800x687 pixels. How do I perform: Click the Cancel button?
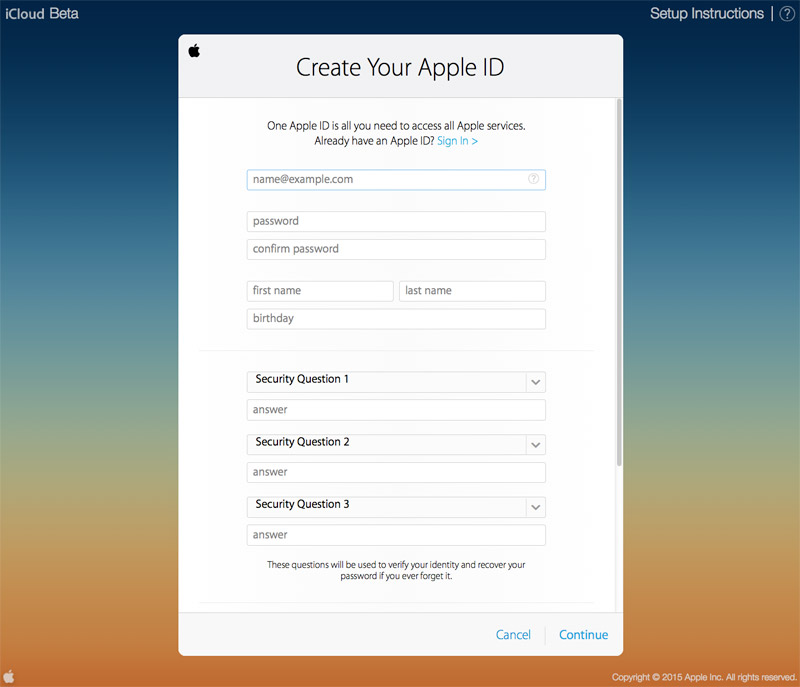click(513, 634)
